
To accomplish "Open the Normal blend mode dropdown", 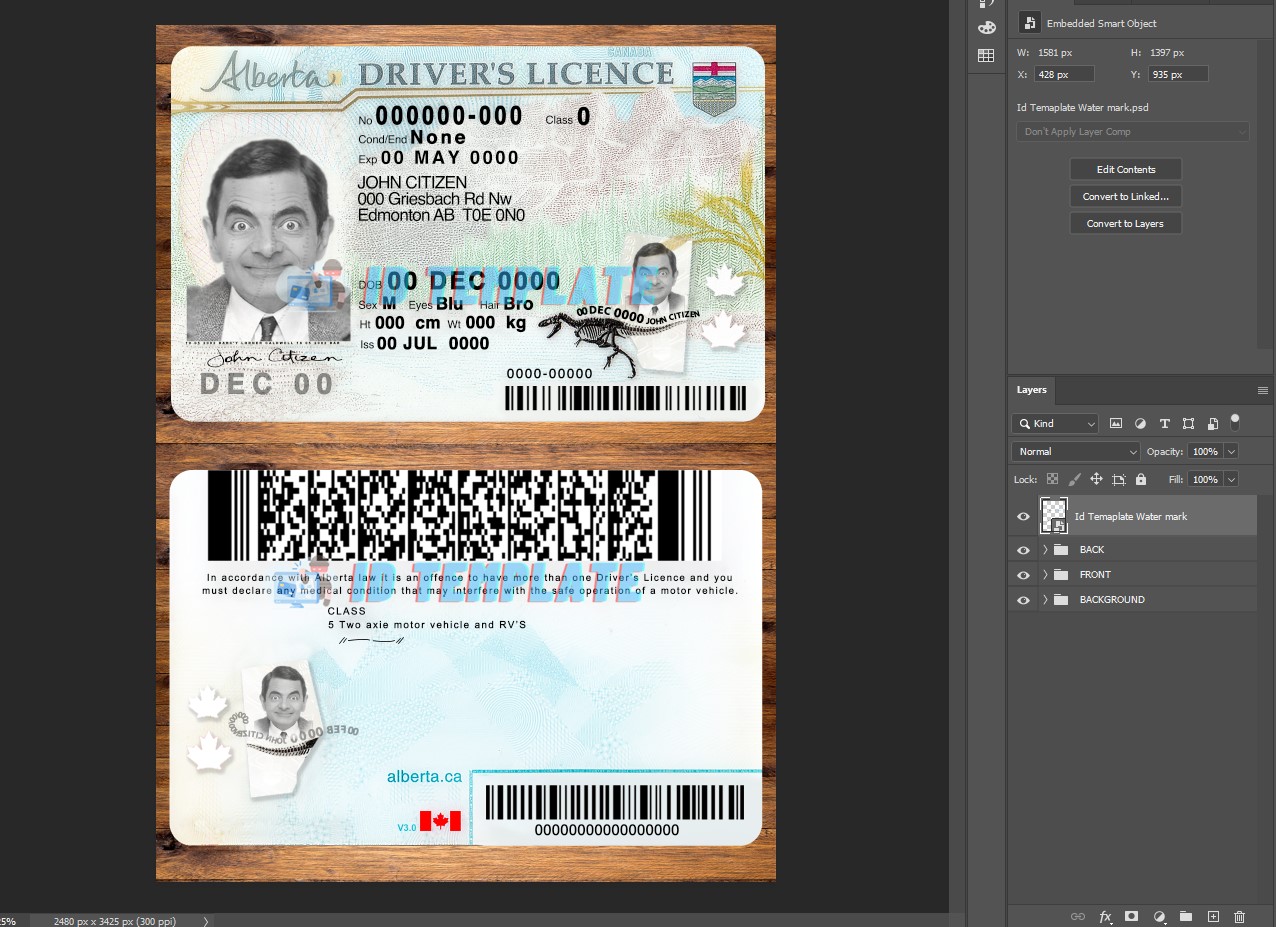I will [1076, 452].
